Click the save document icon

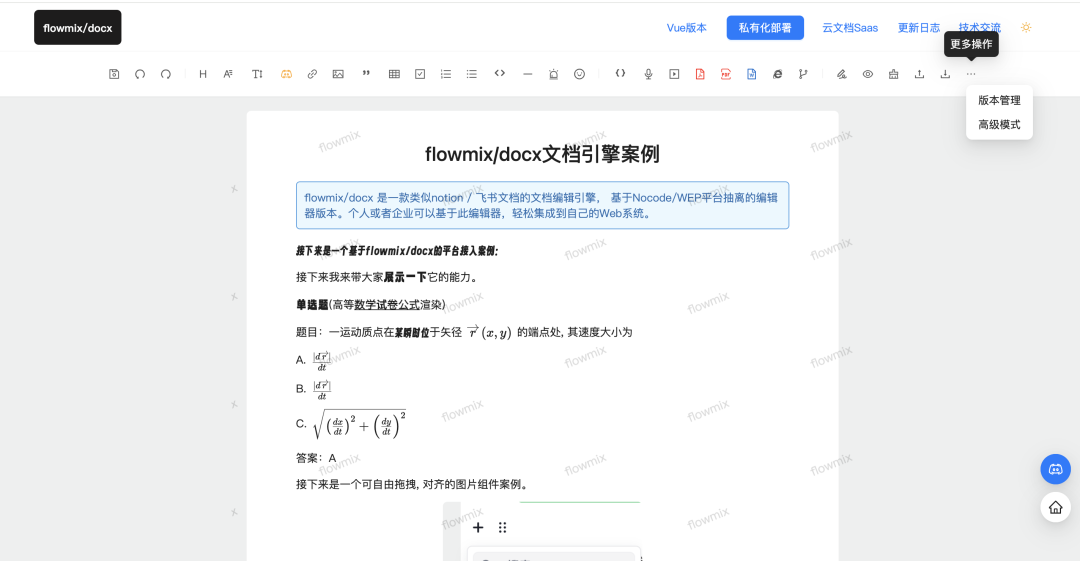114,74
